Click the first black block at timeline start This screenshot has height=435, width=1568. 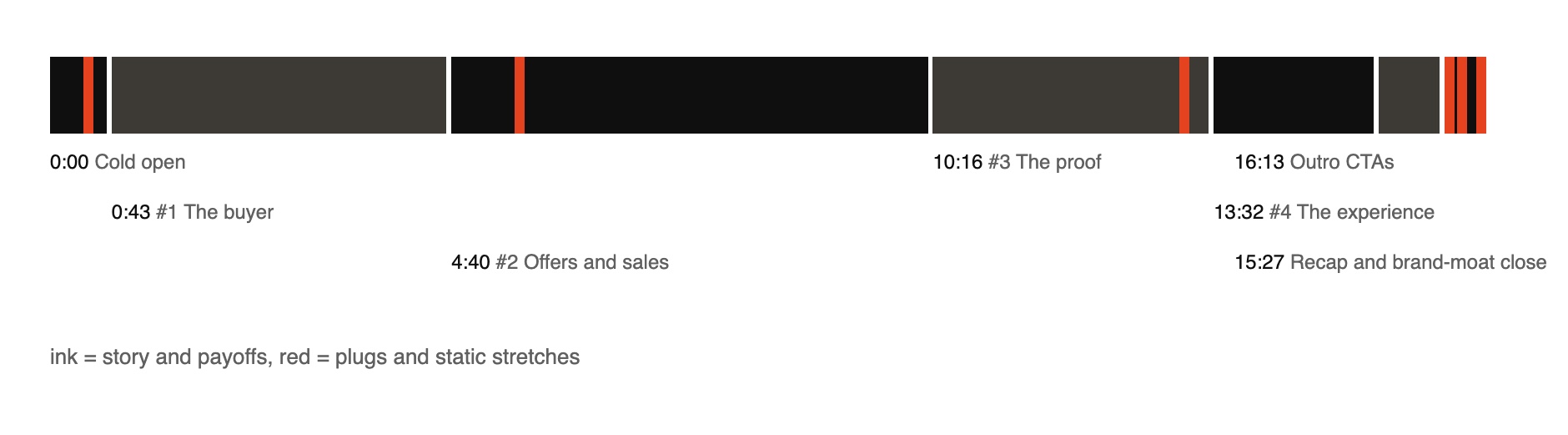point(67,95)
